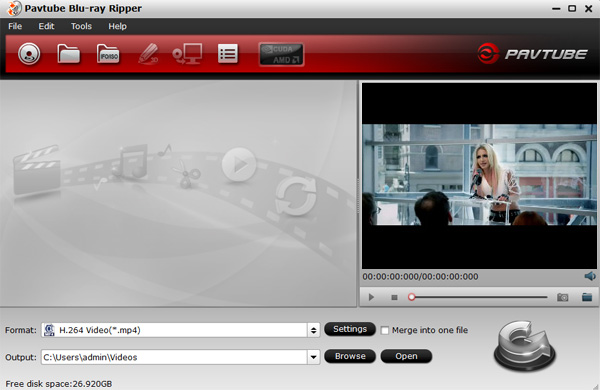Click the Settings button
This screenshot has height=390, width=600.
350,329
